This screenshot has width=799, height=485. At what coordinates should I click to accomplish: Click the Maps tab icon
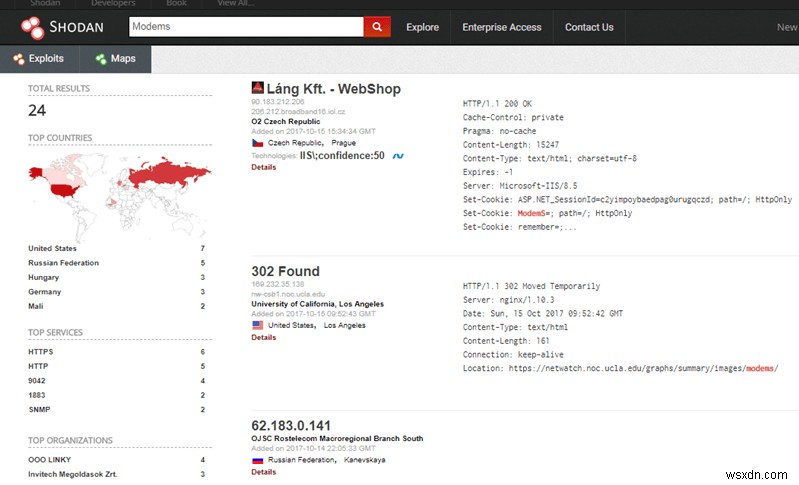pyautogui.click(x=101, y=59)
